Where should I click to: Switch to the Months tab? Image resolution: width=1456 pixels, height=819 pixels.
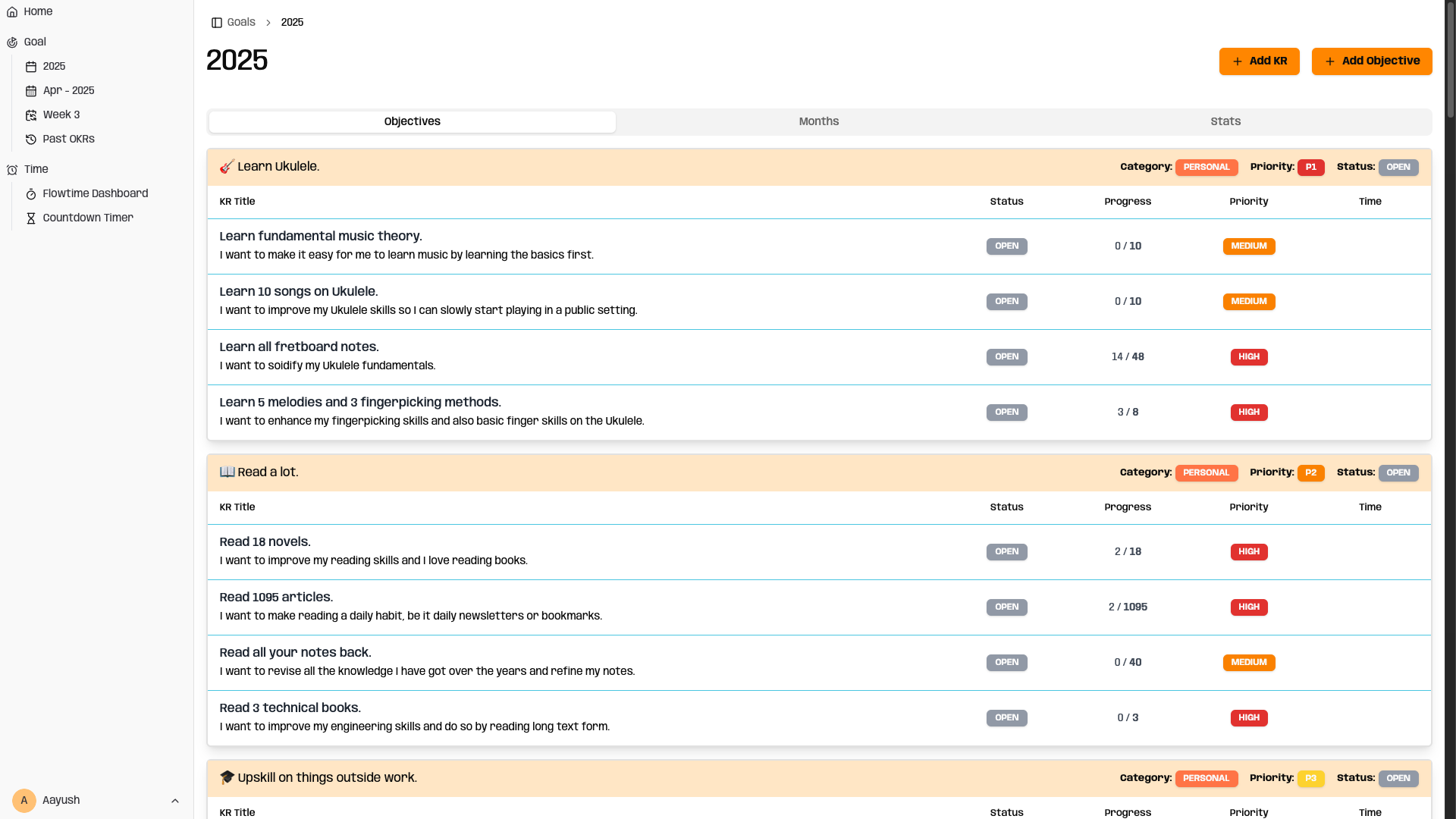(x=818, y=122)
